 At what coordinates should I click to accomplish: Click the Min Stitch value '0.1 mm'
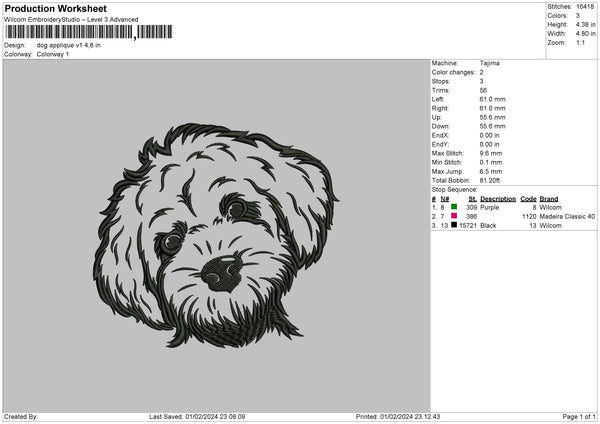[x=491, y=162]
